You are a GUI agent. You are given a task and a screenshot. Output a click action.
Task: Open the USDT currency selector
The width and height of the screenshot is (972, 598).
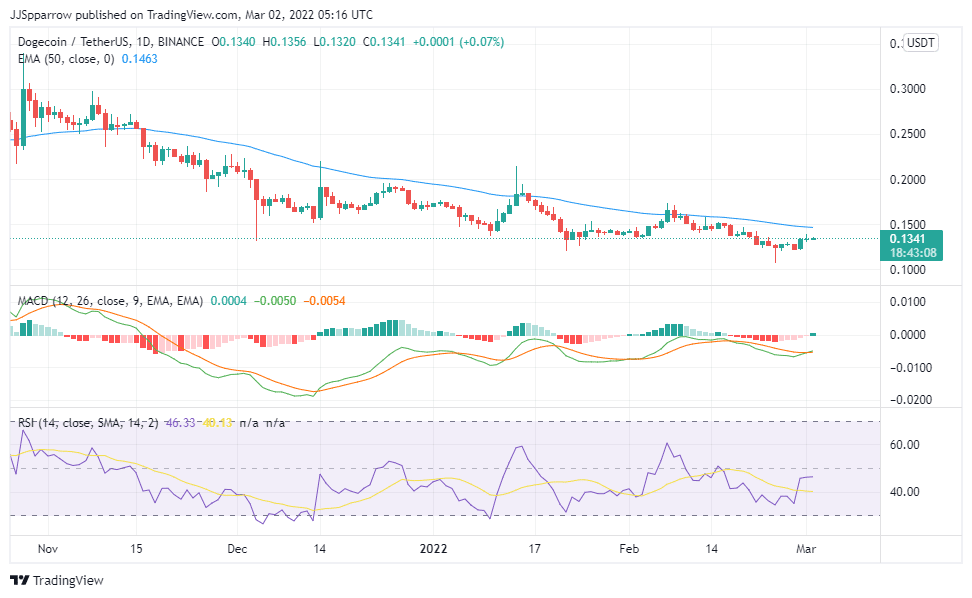[x=918, y=43]
